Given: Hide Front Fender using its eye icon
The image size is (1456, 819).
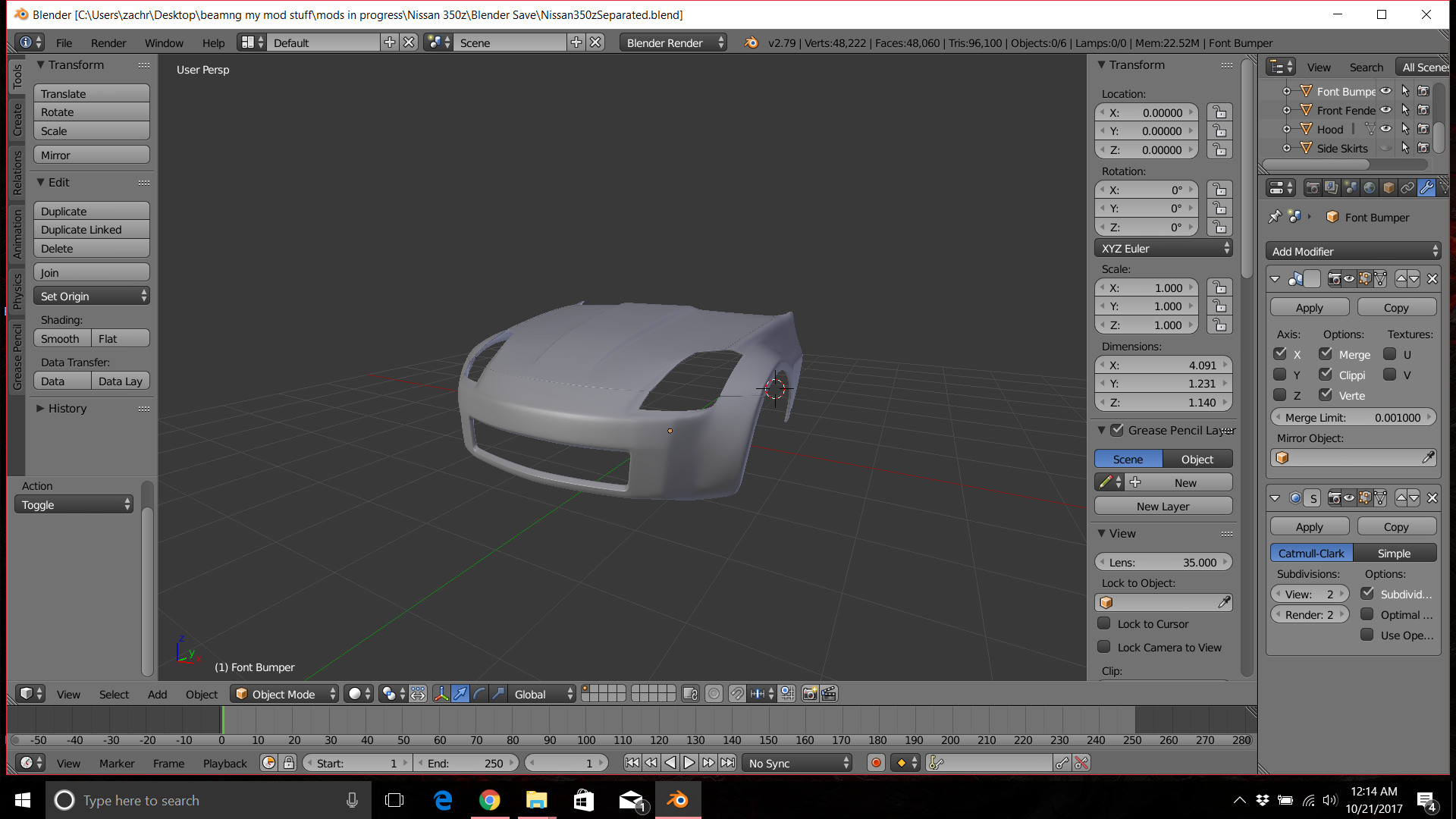Looking at the screenshot, I should [x=1385, y=110].
